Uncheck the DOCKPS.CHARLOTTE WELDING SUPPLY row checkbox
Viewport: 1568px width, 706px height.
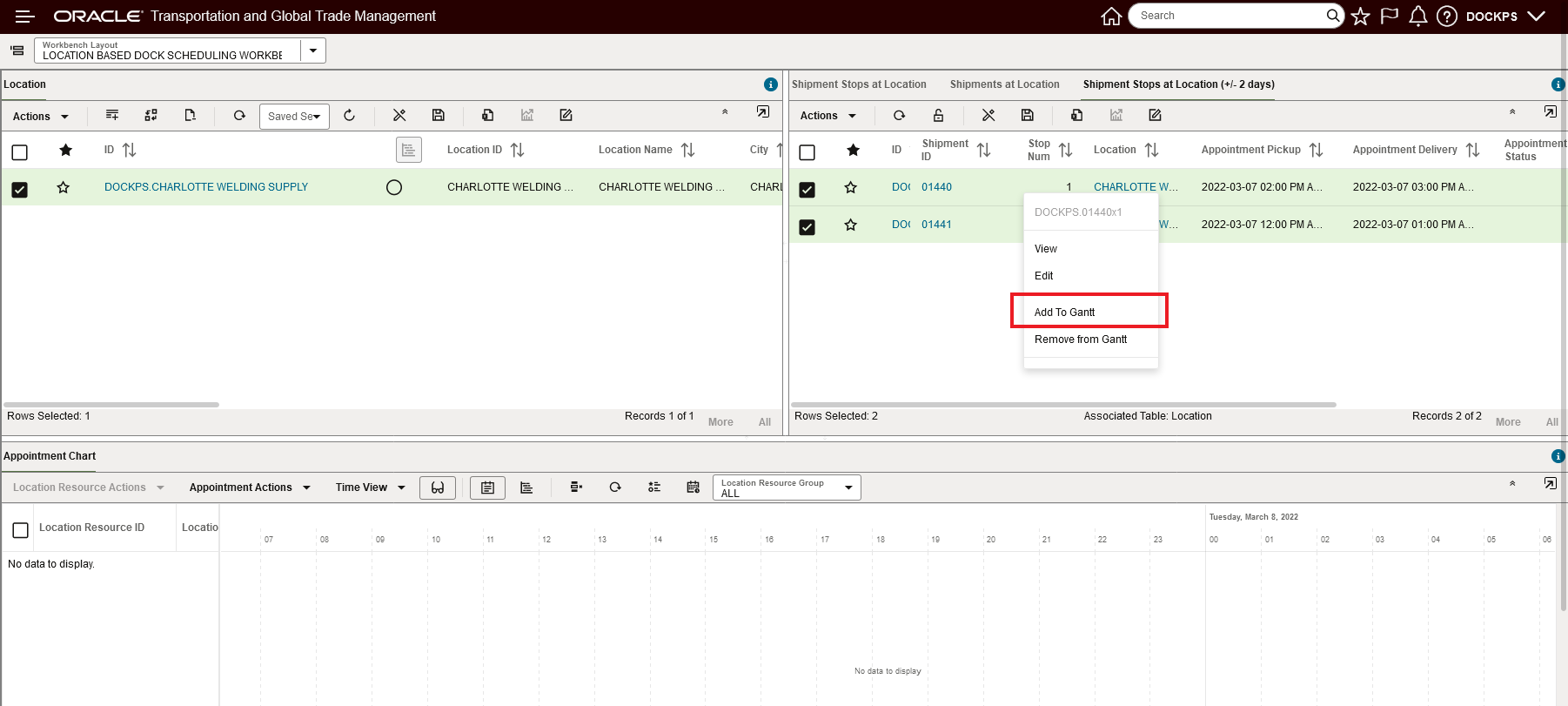(x=20, y=189)
